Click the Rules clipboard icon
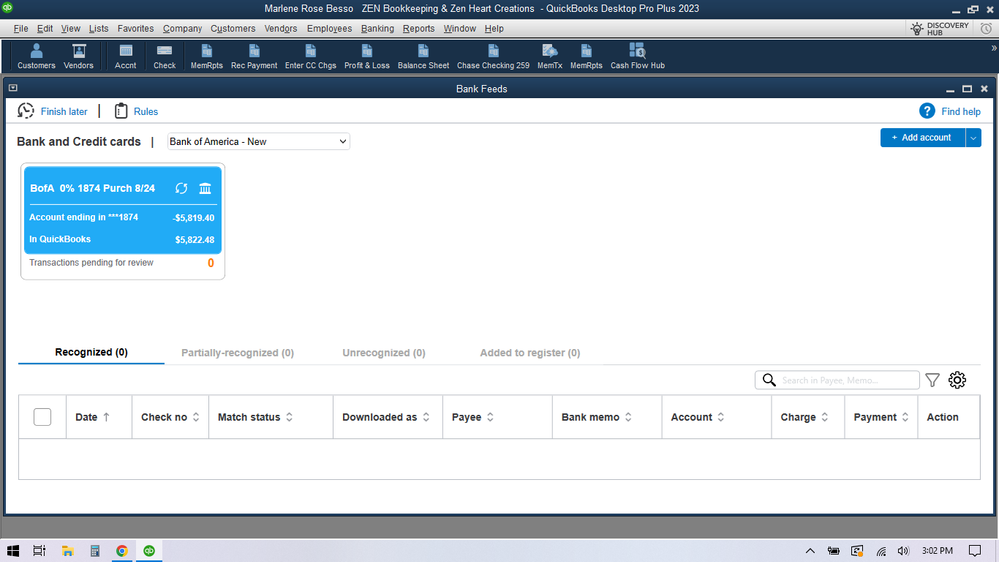The height and width of the screenshot is (562, 999). click(x=120, y=111)
